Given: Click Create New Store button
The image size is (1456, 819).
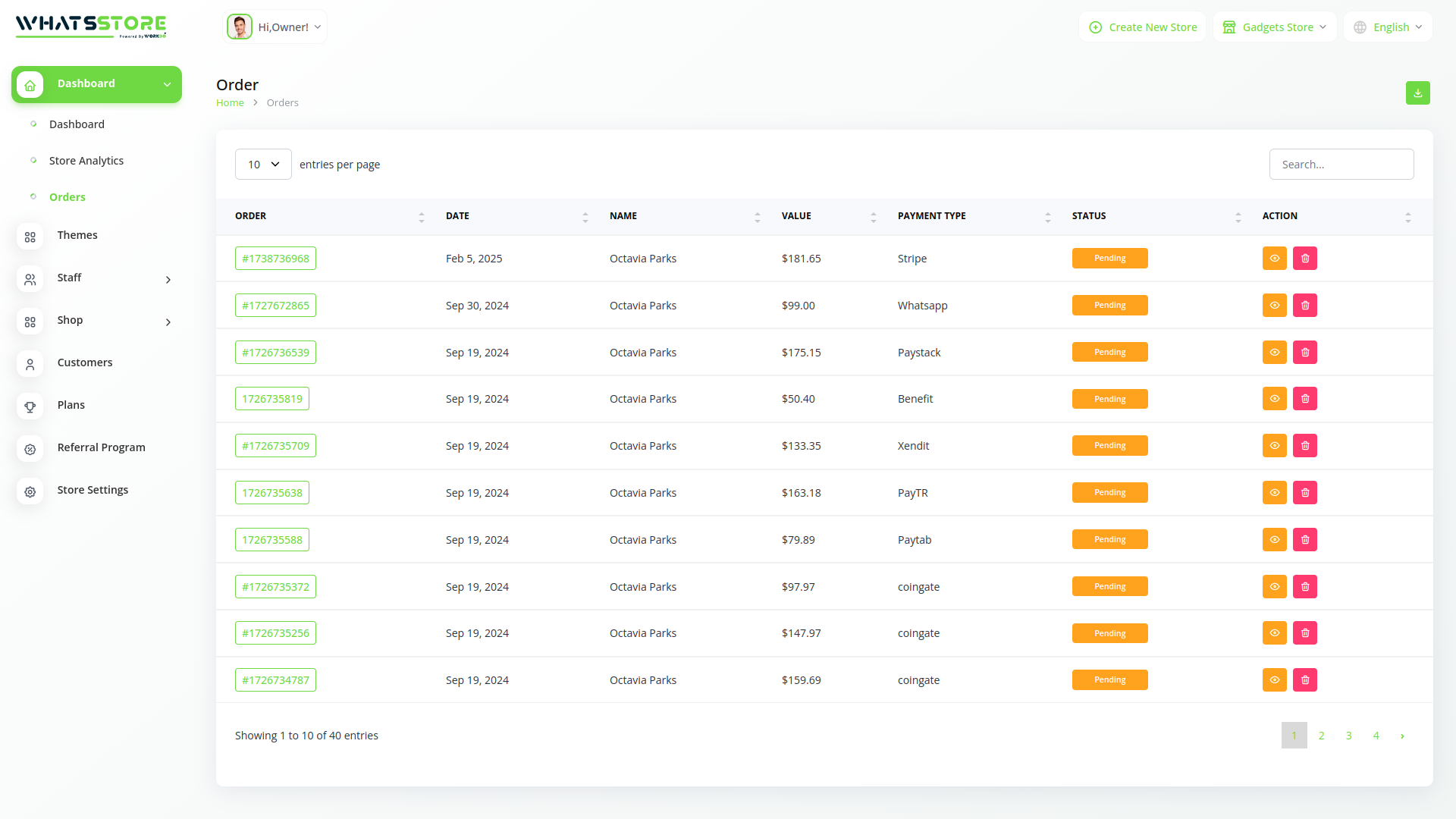Looking at the screenshot, I should (x=1143, y=27).
